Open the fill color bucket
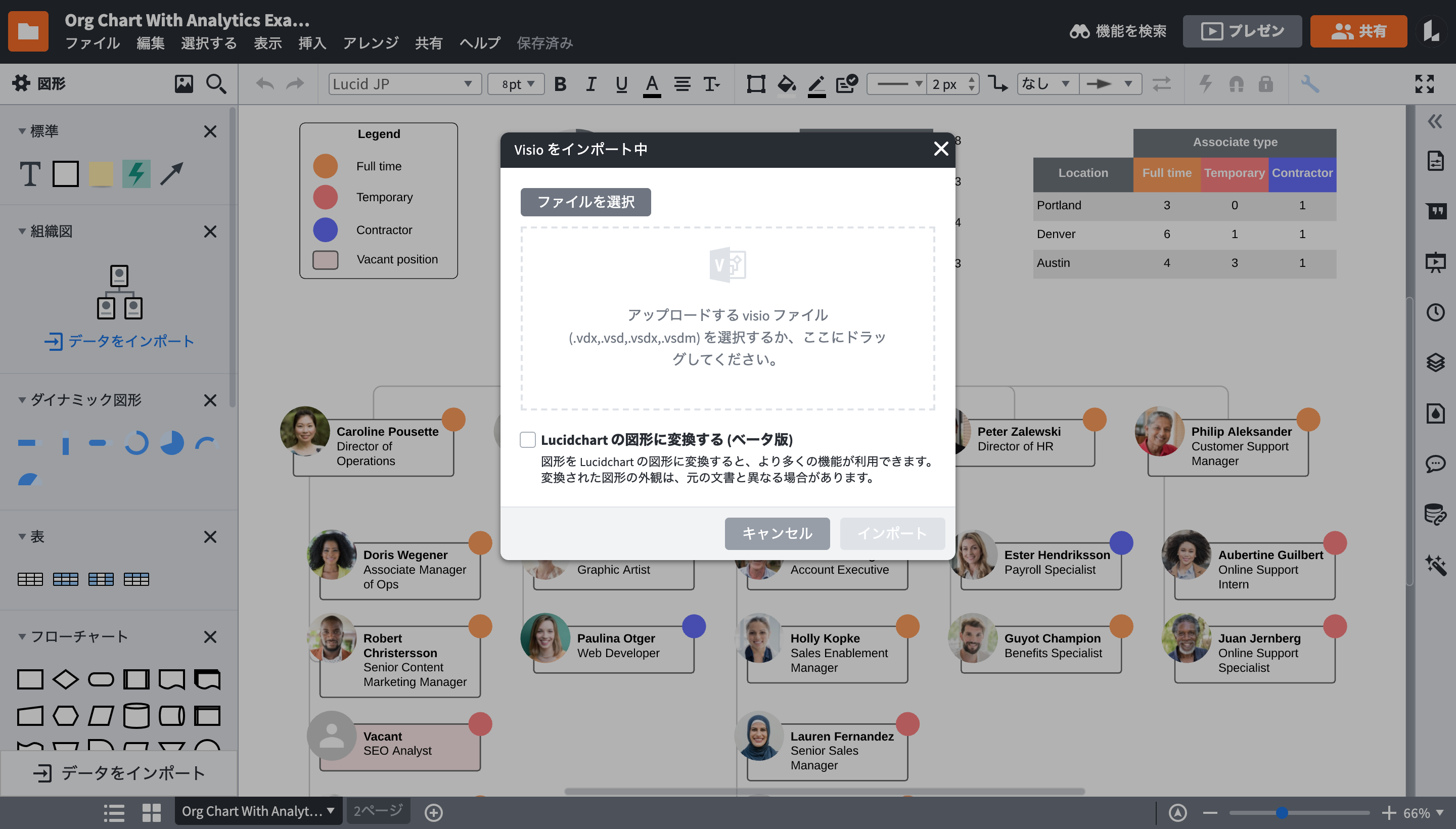The width and height of the screenshot is (1456, 829). (x=786, y=85)
